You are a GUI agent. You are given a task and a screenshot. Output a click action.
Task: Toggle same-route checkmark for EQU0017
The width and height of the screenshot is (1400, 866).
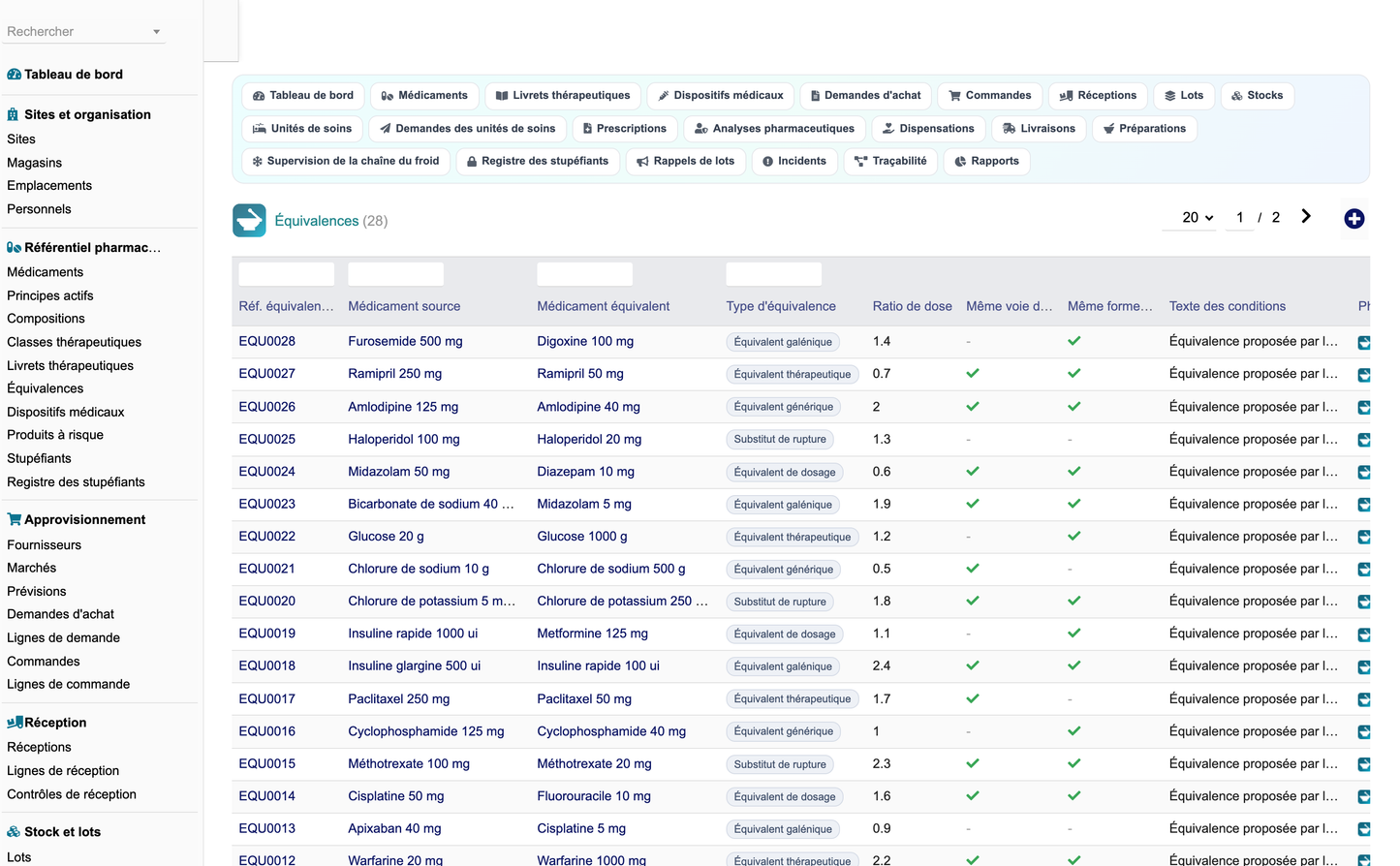[x=973, y=698]
